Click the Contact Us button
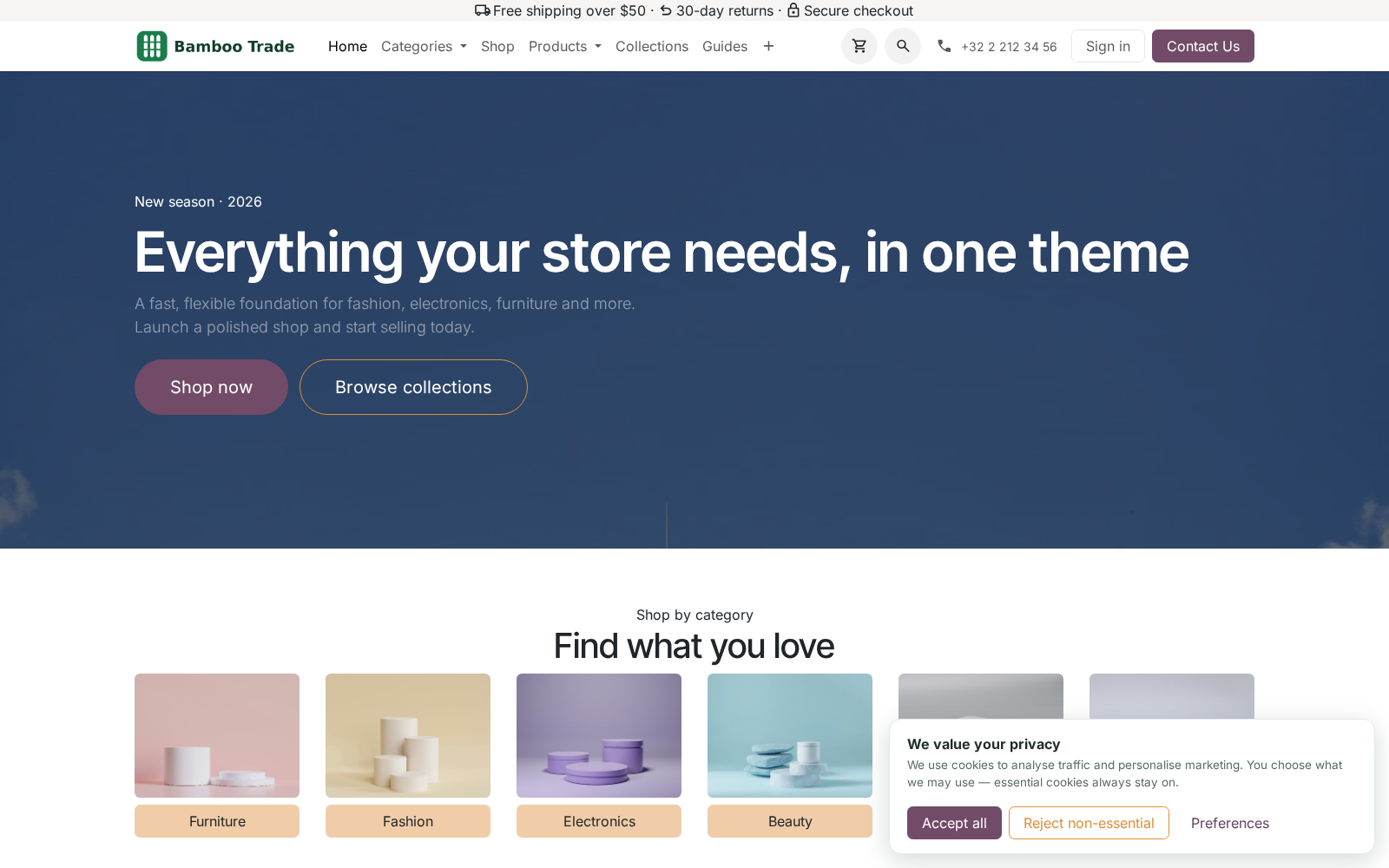Screen dimensions: 1389x868 [x=1203, y=46]
